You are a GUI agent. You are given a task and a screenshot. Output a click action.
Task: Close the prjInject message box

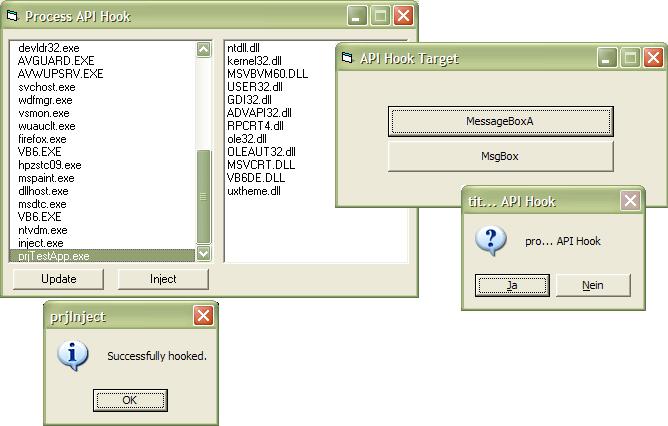203,316
